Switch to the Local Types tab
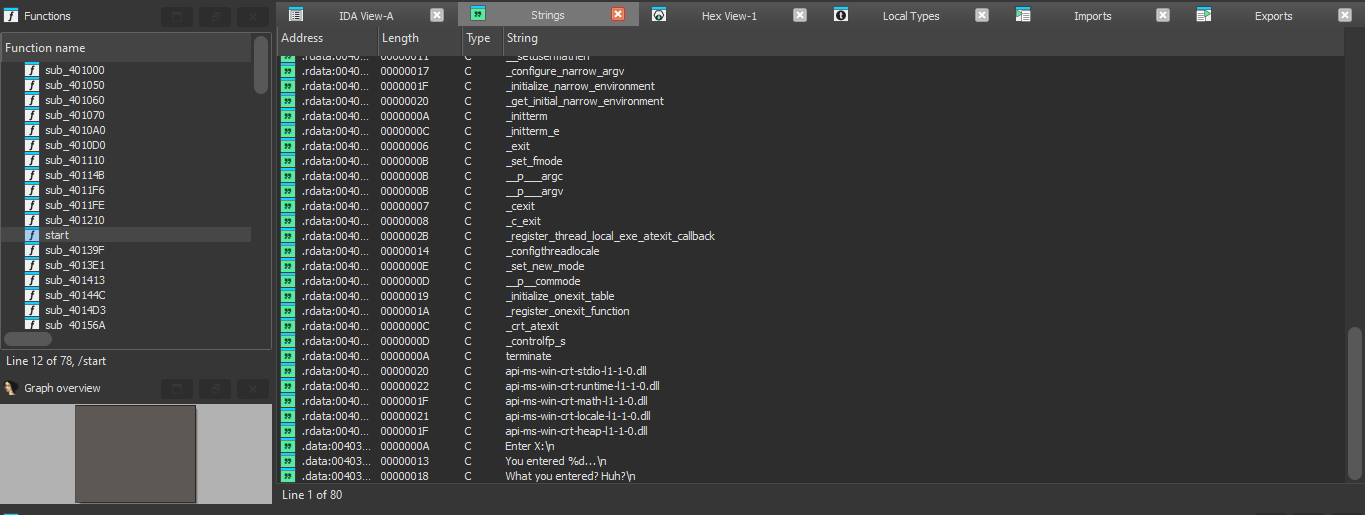 (x=910, y=16)
